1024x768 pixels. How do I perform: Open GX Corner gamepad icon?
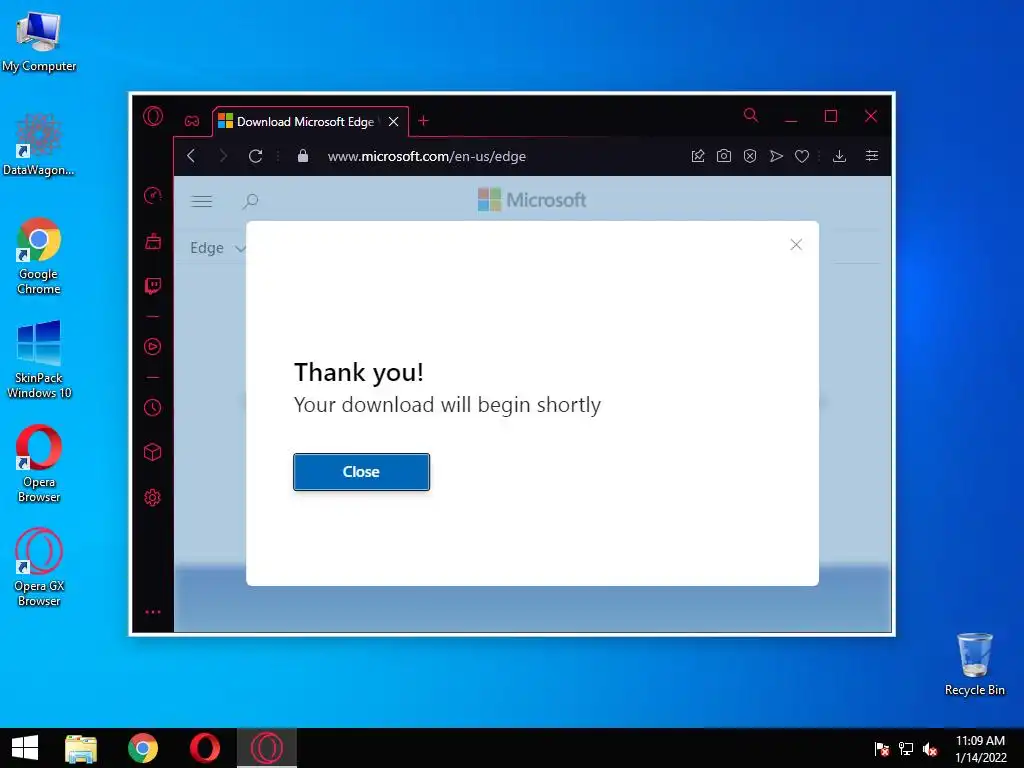pyautogui.click(x=191, y=121)
